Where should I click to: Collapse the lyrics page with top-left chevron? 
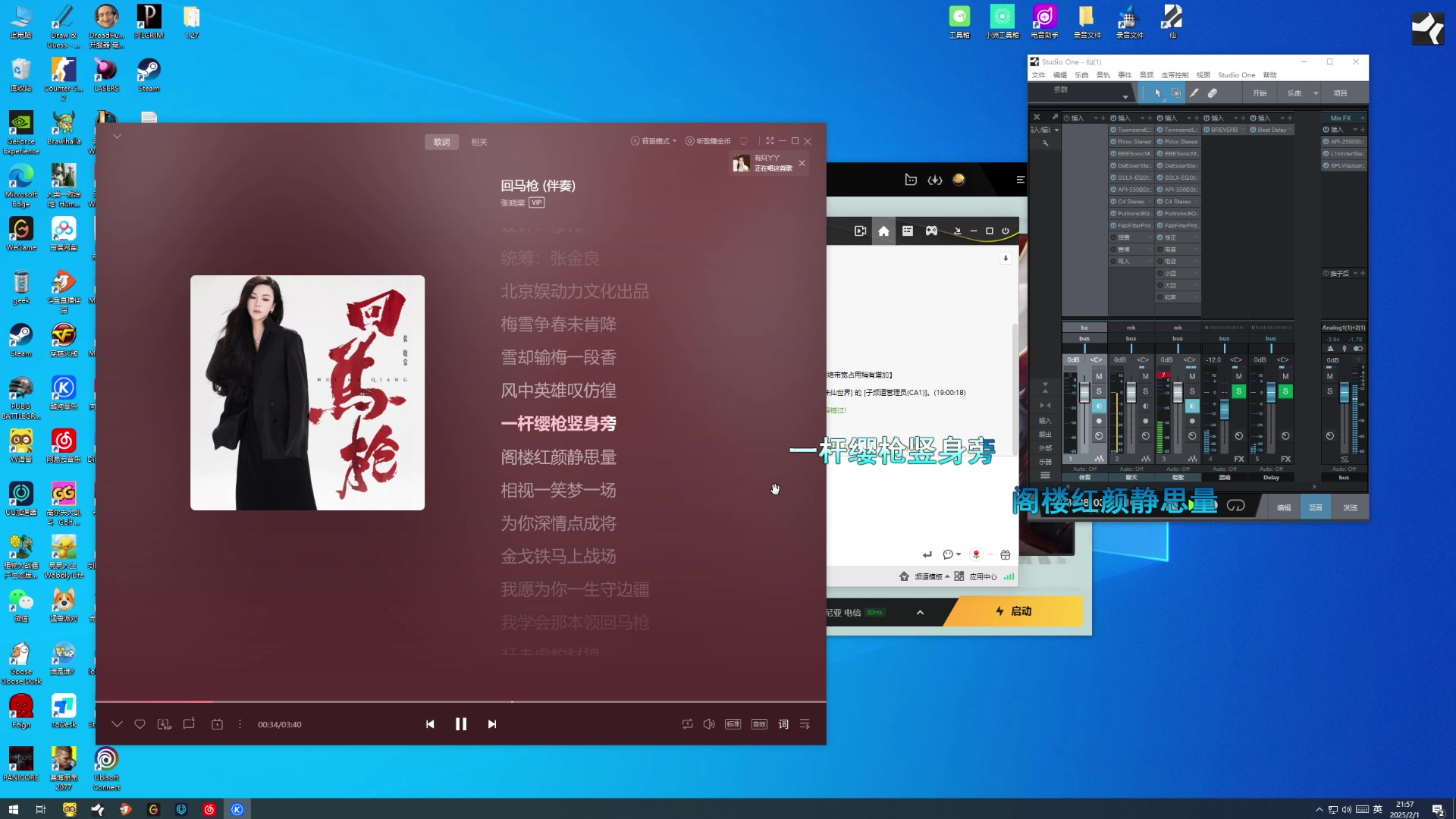(x=117, y=136)
